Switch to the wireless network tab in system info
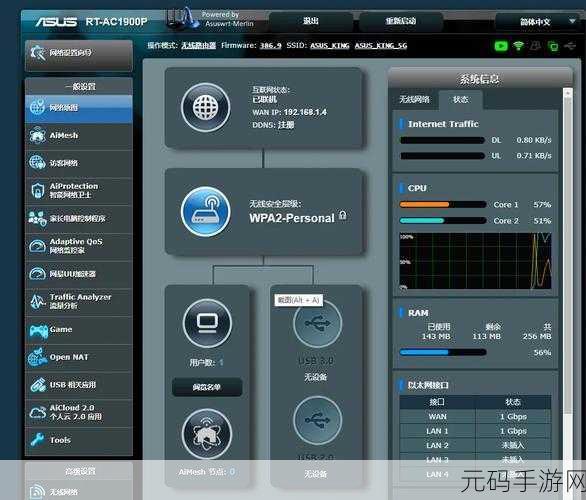 [414, 99]
